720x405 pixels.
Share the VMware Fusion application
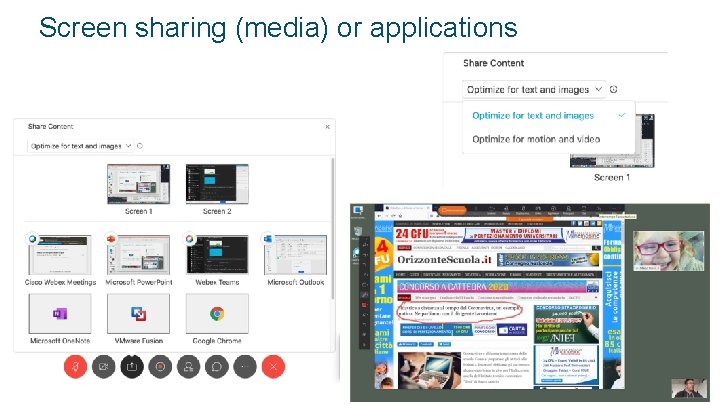[x=138, y=314]
